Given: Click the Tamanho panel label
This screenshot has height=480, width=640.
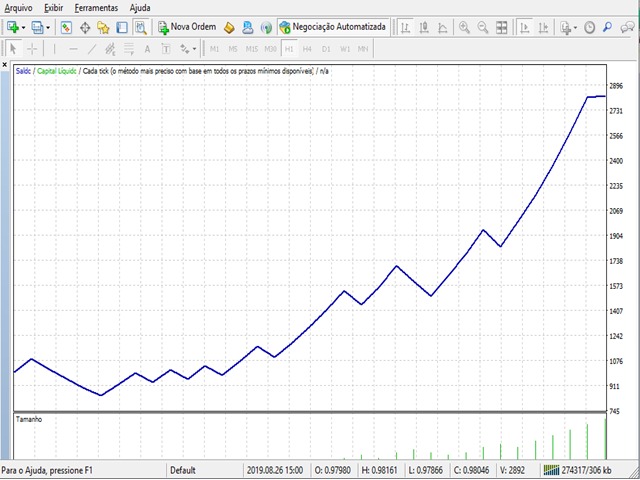Looking at the screenshot, I should 29,419.
